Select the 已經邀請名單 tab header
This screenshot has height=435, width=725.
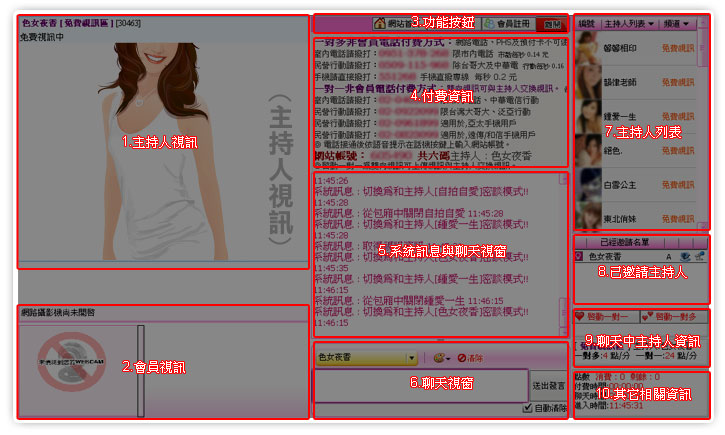(x=640, y=242)
